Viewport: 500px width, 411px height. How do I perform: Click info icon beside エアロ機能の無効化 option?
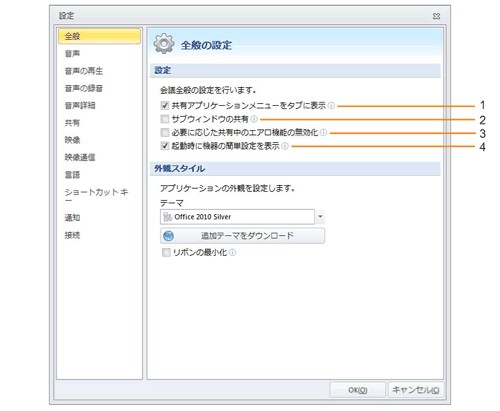(x=323, y=133)
